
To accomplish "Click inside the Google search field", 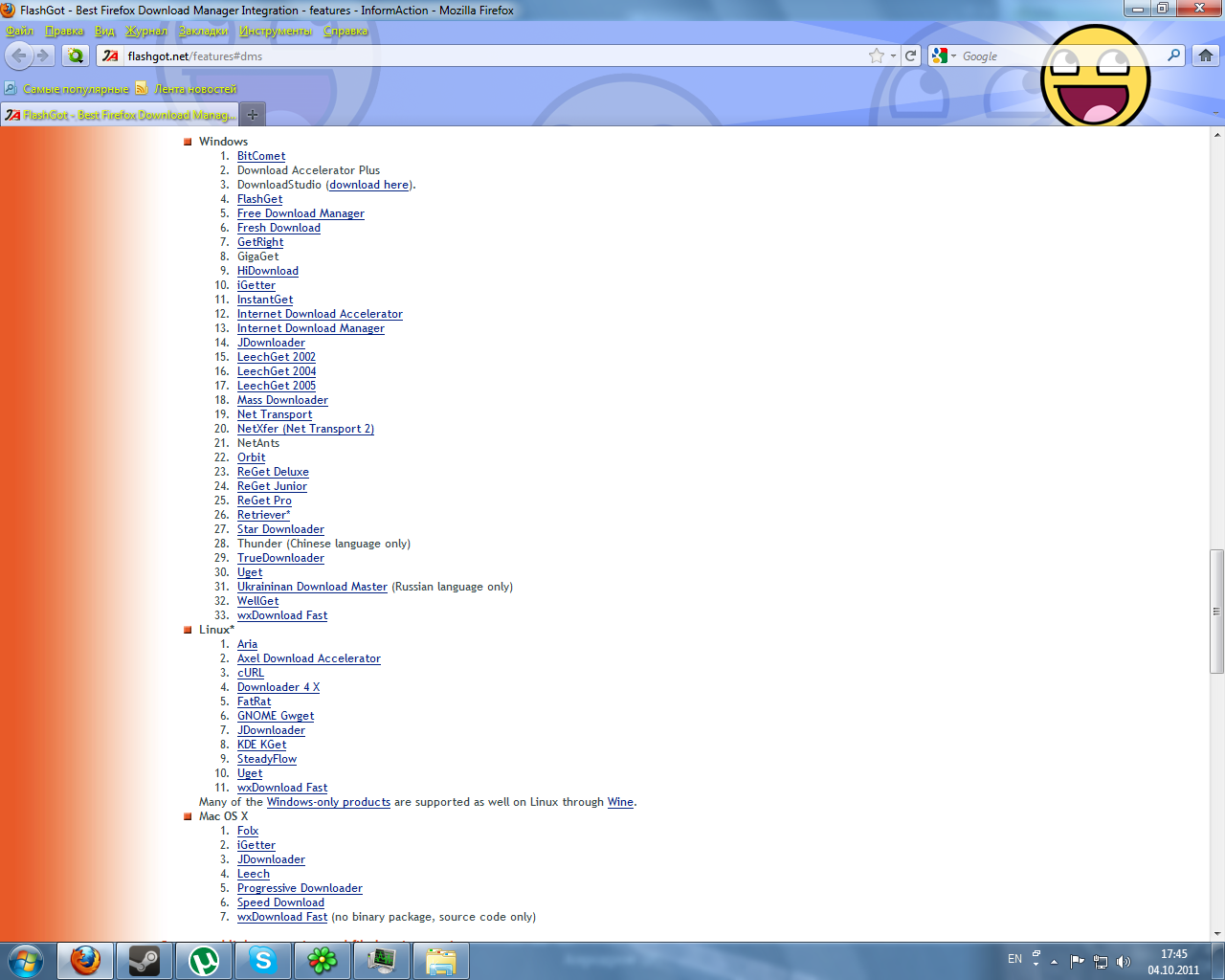I will 1060,56.
